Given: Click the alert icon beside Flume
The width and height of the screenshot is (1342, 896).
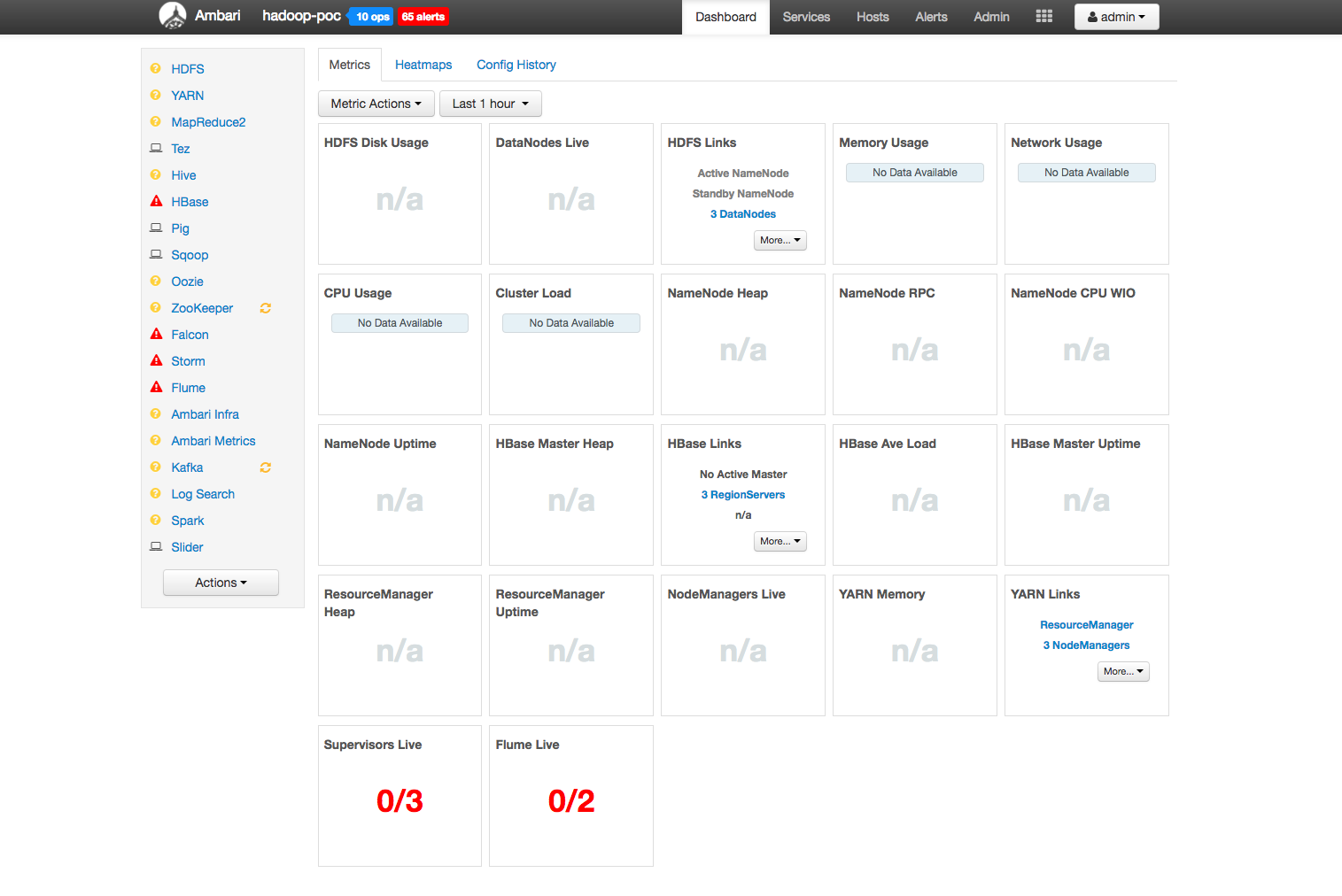Looking at the screenshot, I should pyautogui.click(x=155, y=387).
